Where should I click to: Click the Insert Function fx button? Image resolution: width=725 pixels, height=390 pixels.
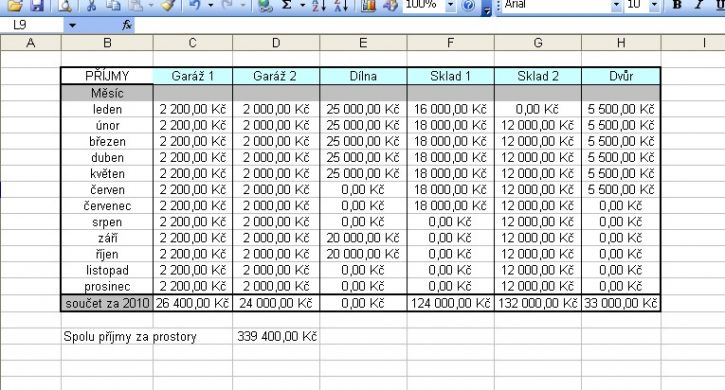pos(127,25)
